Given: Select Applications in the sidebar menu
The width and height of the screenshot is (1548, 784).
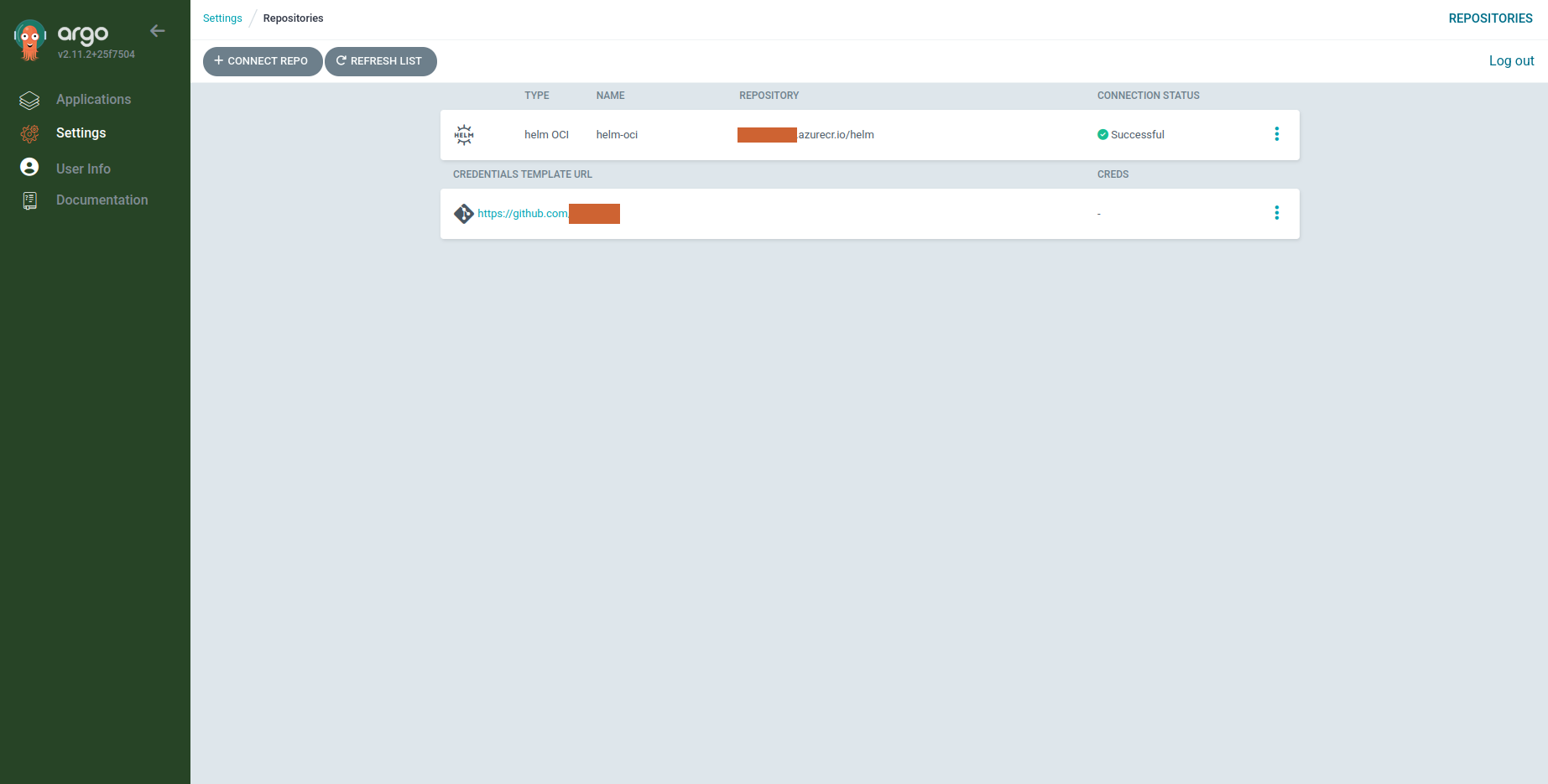Looking at the screenshot, I should pyautogui.click(x=93, y=99).
